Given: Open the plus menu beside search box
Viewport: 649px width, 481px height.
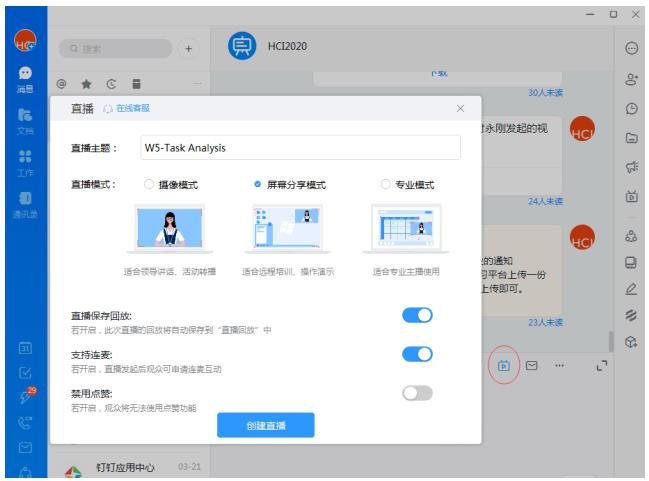Looking at the screenshot, I should tap(190, 47).
